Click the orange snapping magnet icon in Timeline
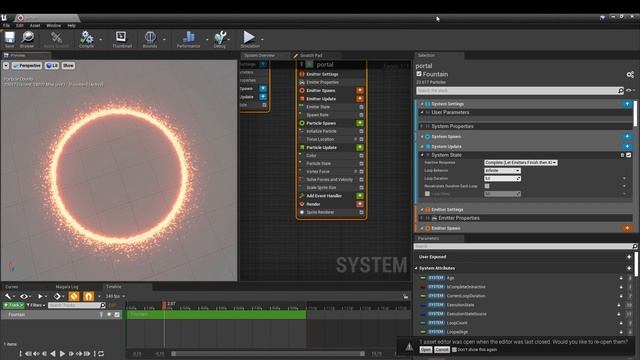This screenshot has width=640, height=360. click(89, 296)
